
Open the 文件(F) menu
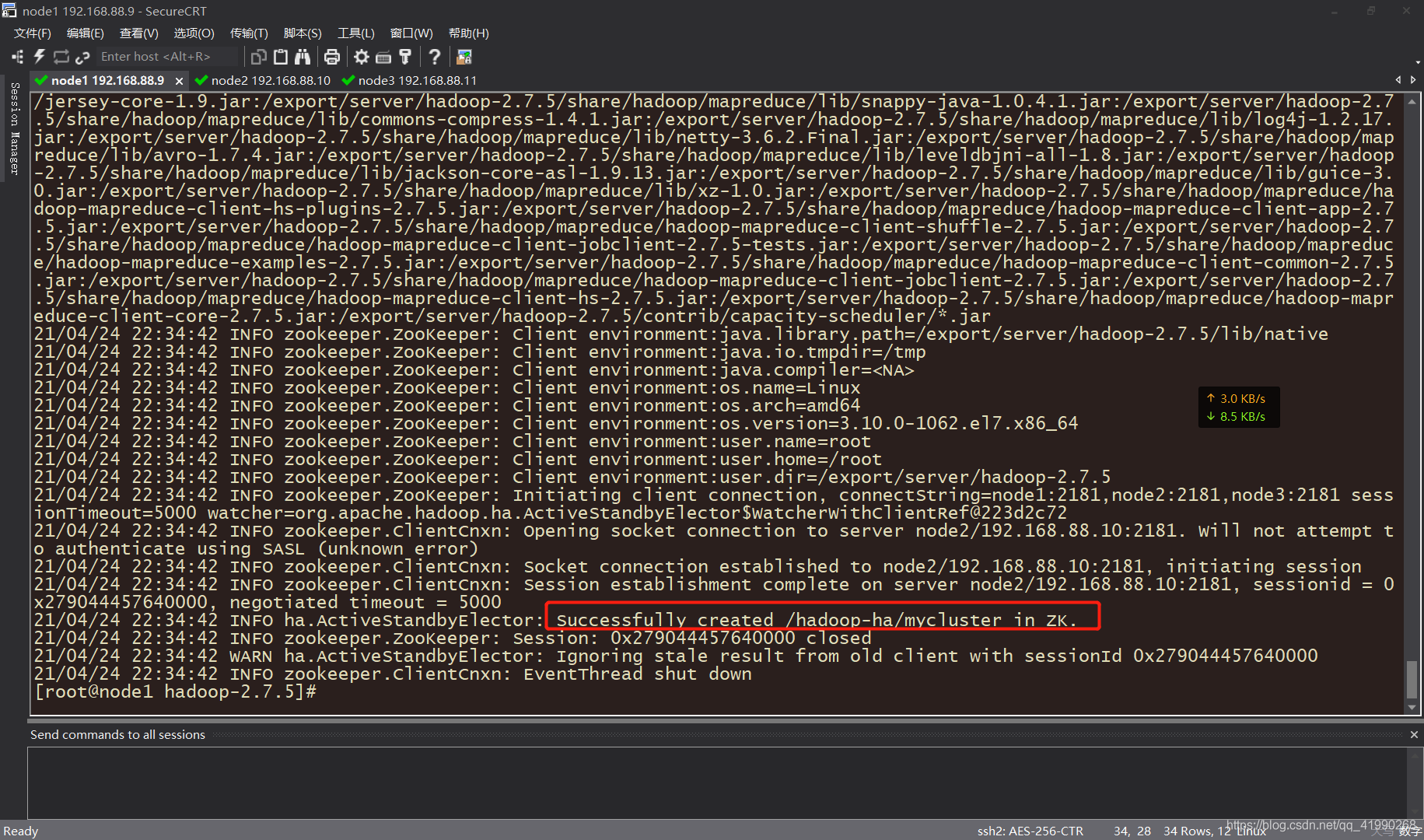[x=33, y=33]
